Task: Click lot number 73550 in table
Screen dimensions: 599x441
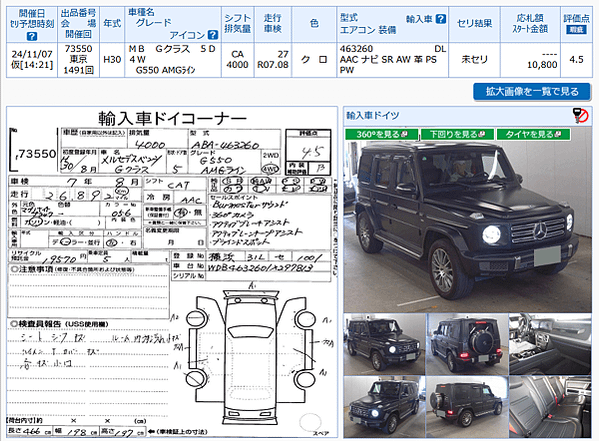Action: [x=78, y=49]
